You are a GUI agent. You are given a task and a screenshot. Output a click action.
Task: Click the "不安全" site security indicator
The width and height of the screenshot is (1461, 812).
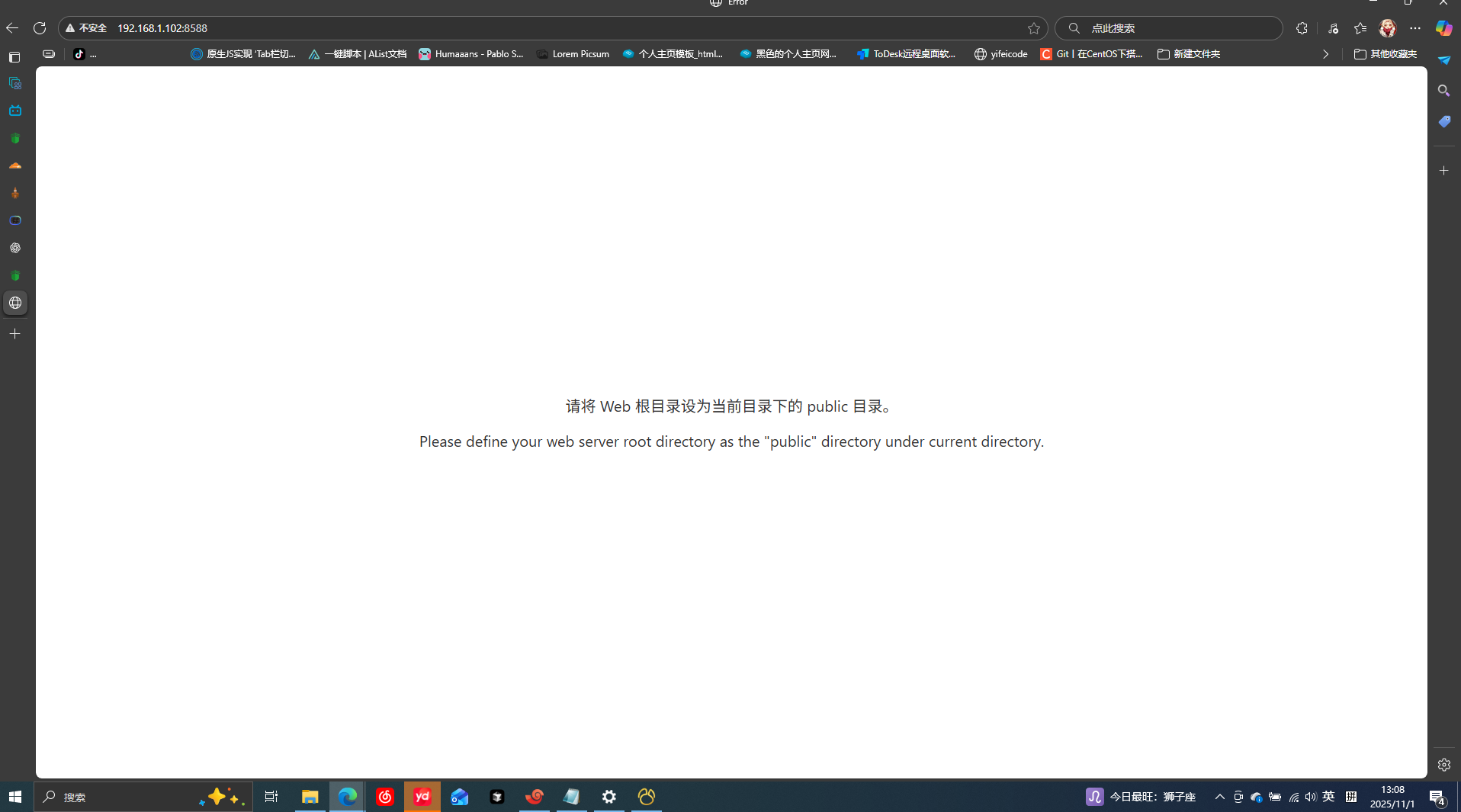point(86,28)
